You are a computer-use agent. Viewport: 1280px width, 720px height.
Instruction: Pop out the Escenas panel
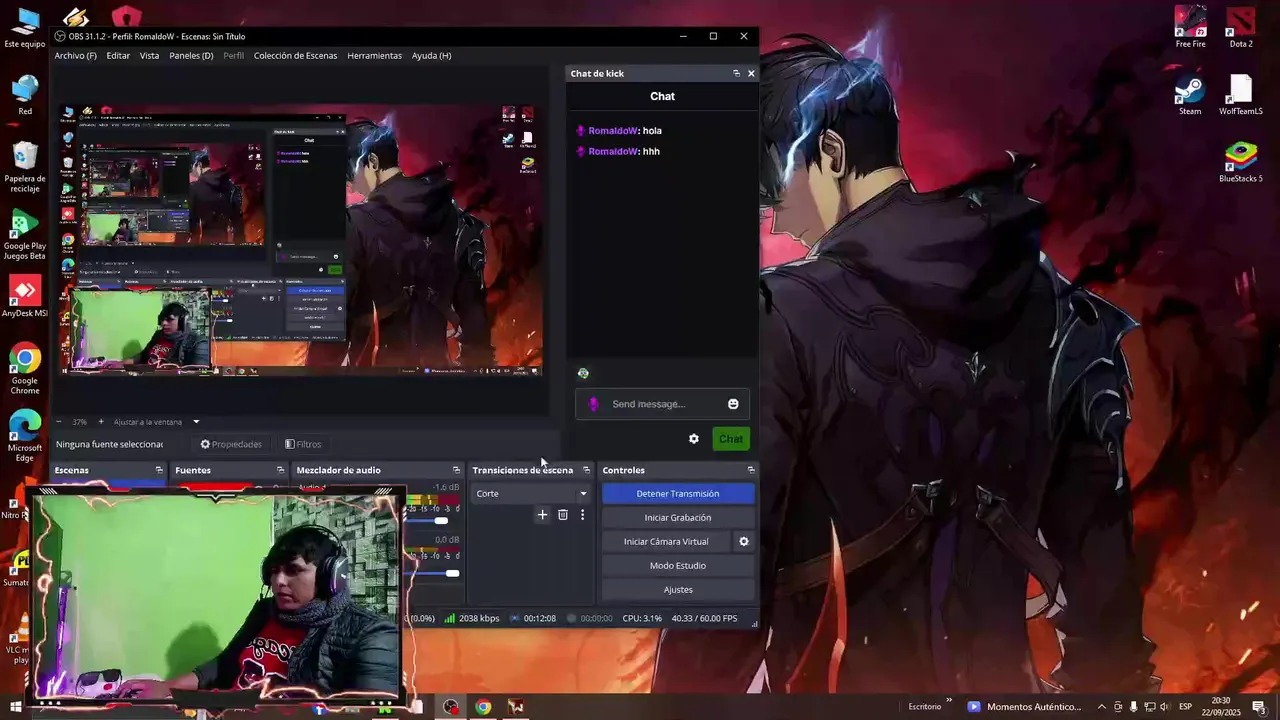(158, 470)
